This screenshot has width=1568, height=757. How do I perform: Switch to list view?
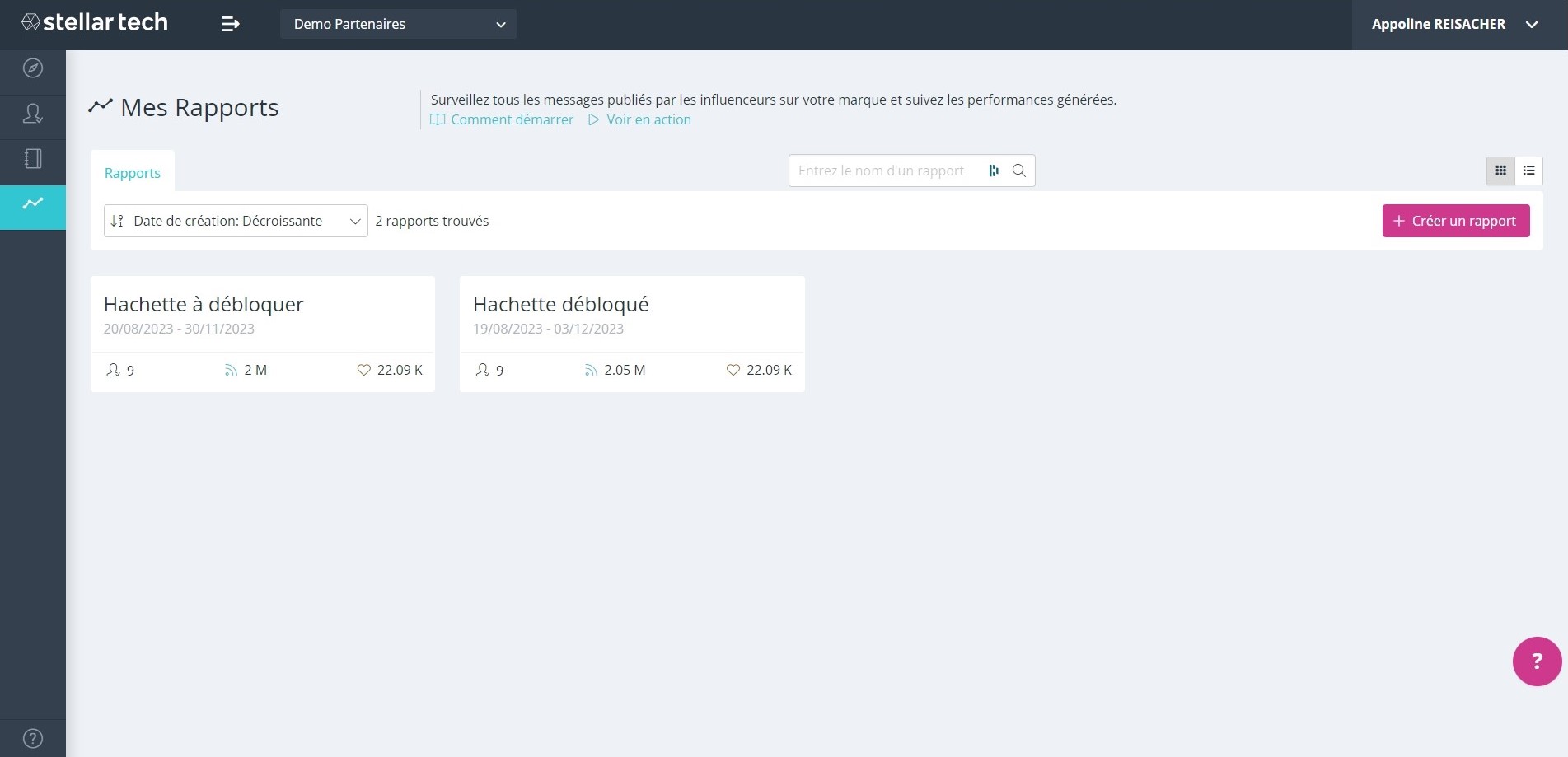coord(1528,171)
